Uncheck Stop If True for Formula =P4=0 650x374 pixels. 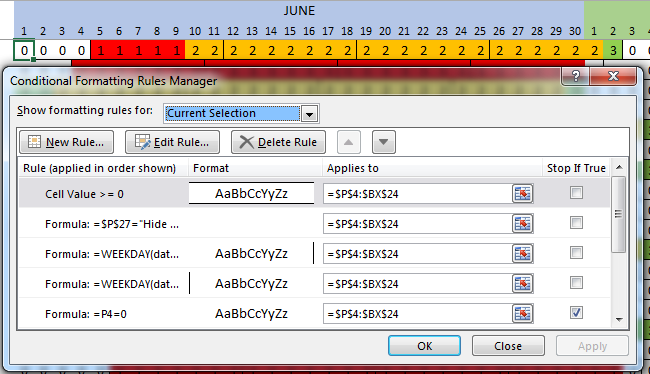tap(576, 312)
